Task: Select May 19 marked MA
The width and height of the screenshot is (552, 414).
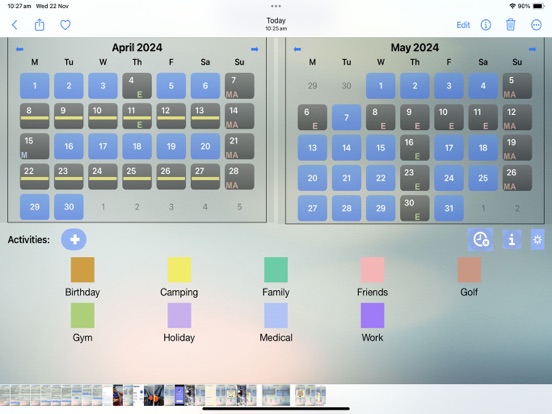Action: click(517, 148)
